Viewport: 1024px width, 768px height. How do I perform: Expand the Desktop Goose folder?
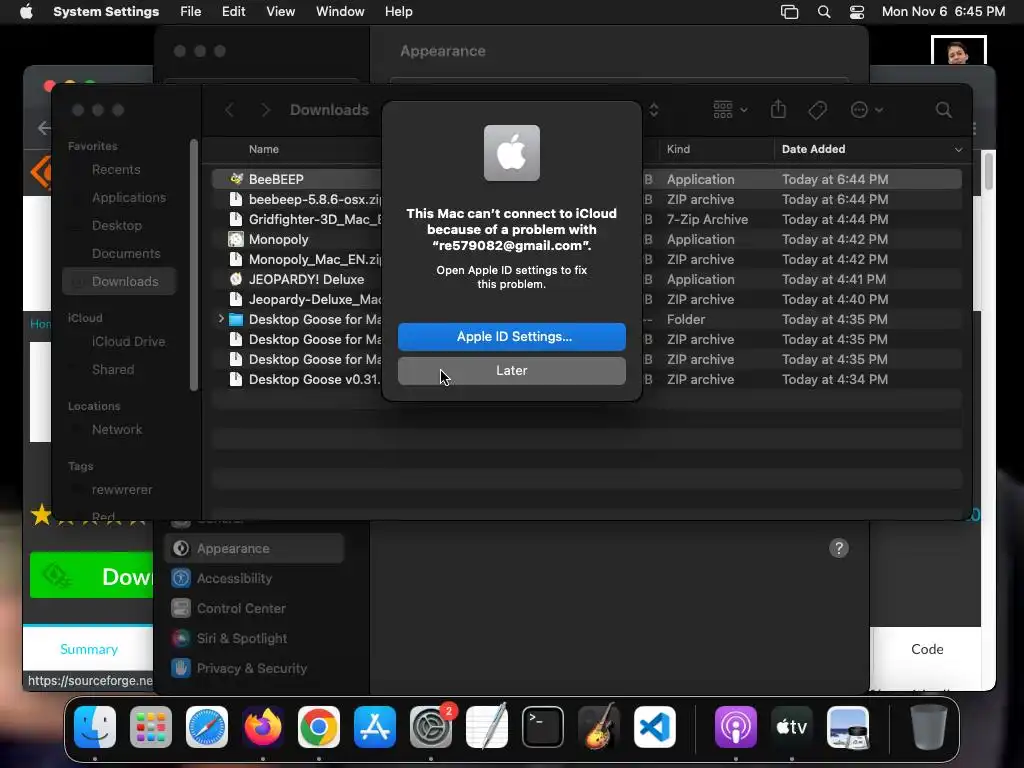click(221, 319)
